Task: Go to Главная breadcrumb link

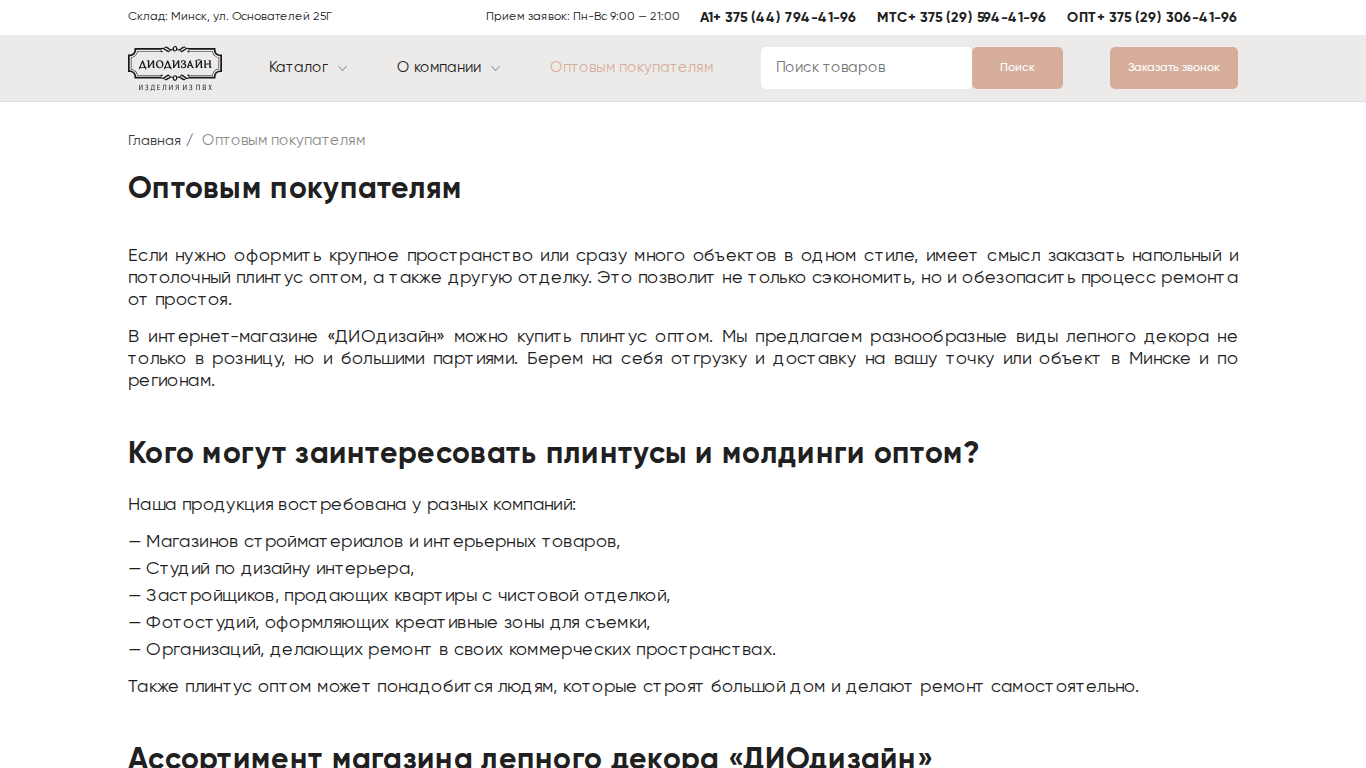Action: 154,140
